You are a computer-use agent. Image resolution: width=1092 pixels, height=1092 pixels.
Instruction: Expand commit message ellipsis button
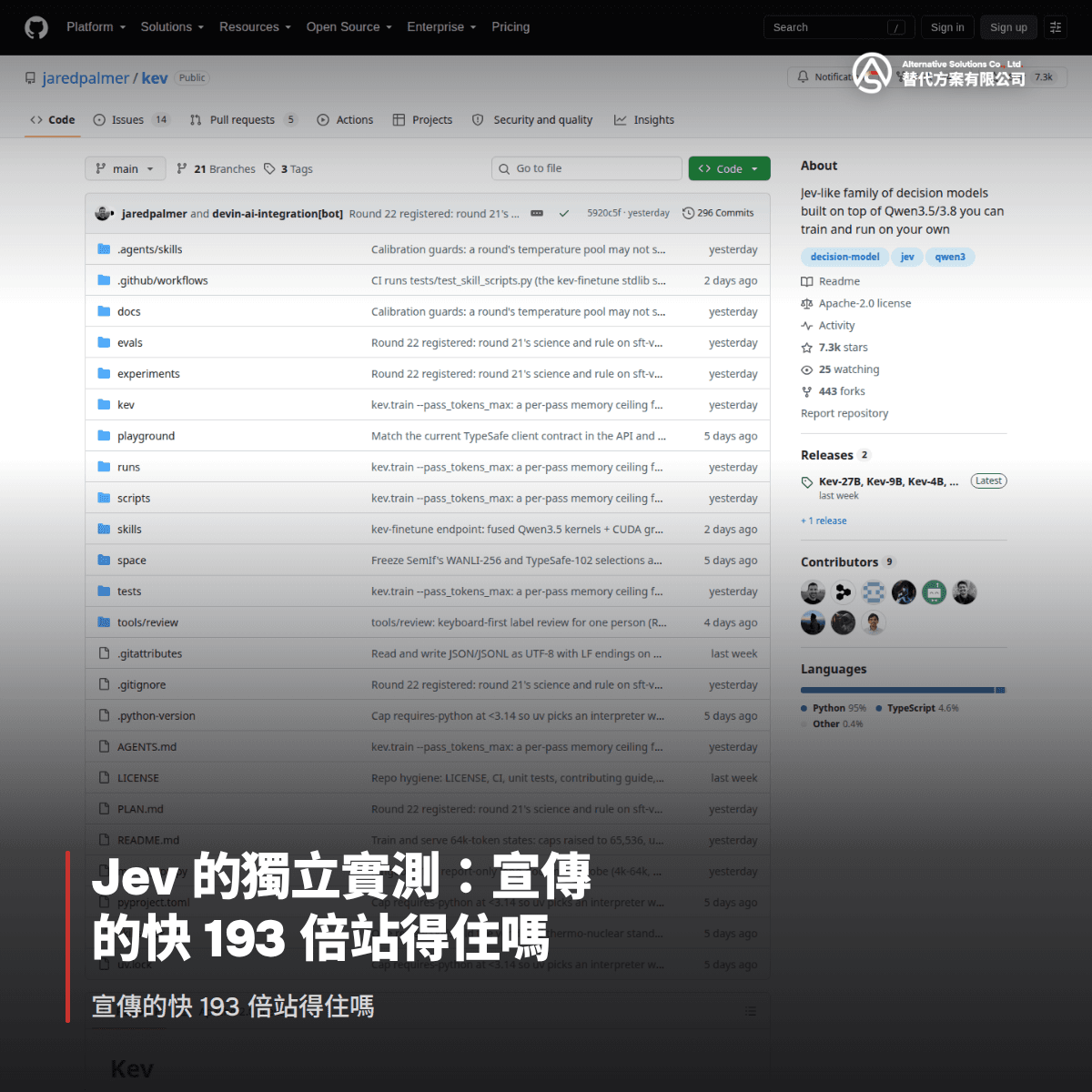tap(537, 213)
